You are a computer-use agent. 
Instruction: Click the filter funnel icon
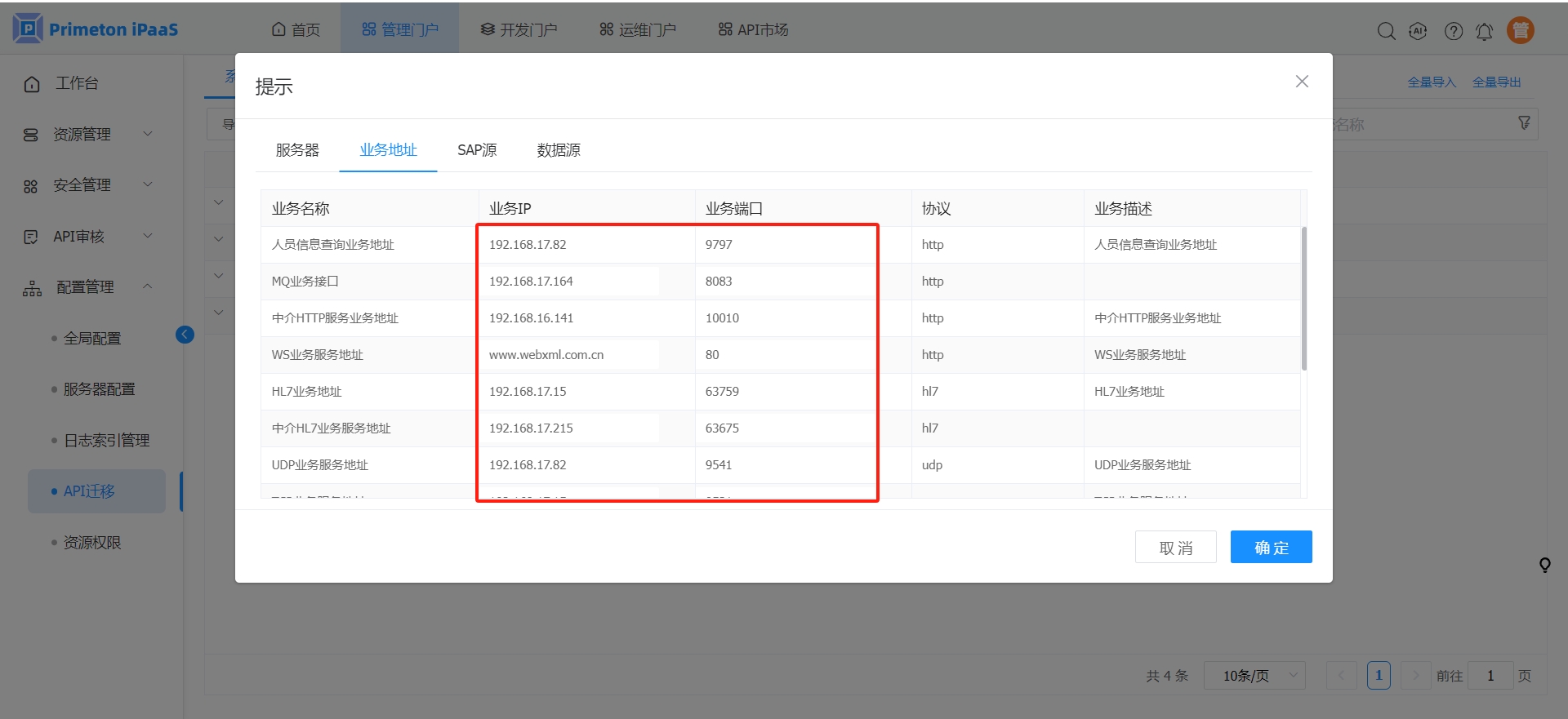click(1524, 123)
